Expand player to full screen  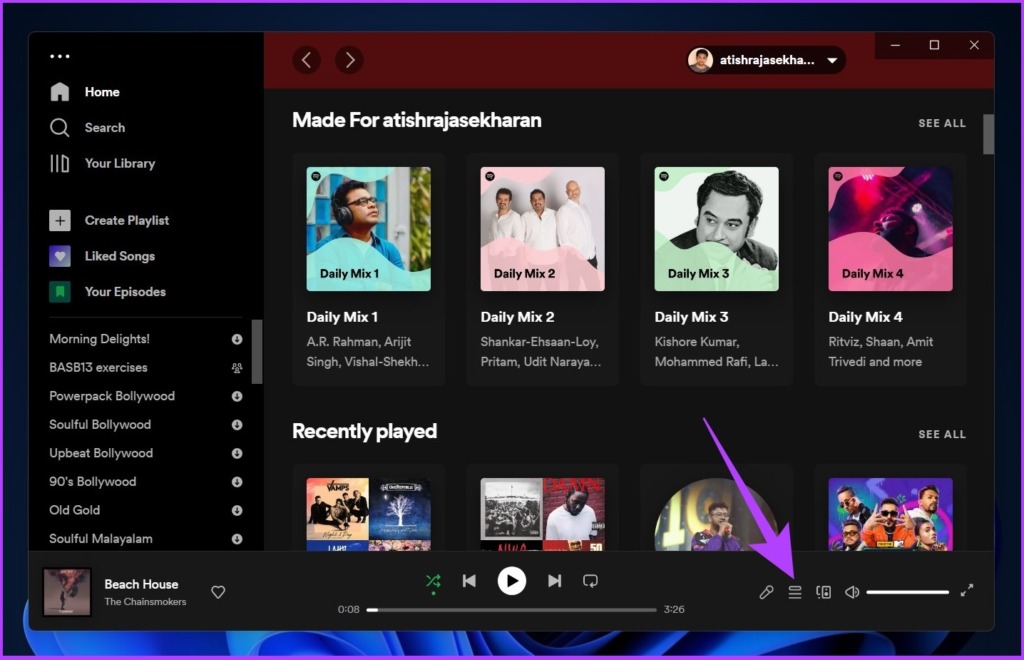[x=967, y=591]
